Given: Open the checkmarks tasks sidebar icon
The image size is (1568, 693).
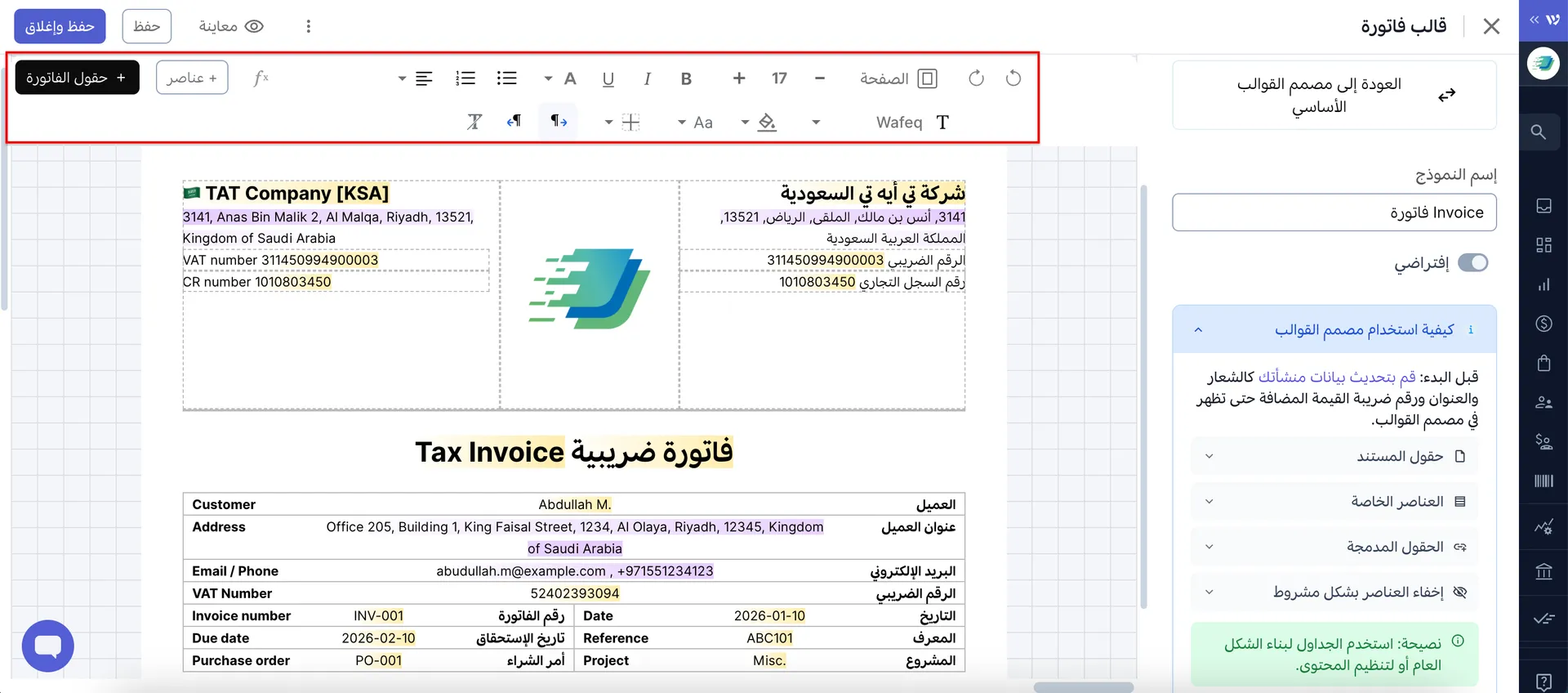Looking at the screenshot, I should pyautogui.click(x=1543, y=619).
